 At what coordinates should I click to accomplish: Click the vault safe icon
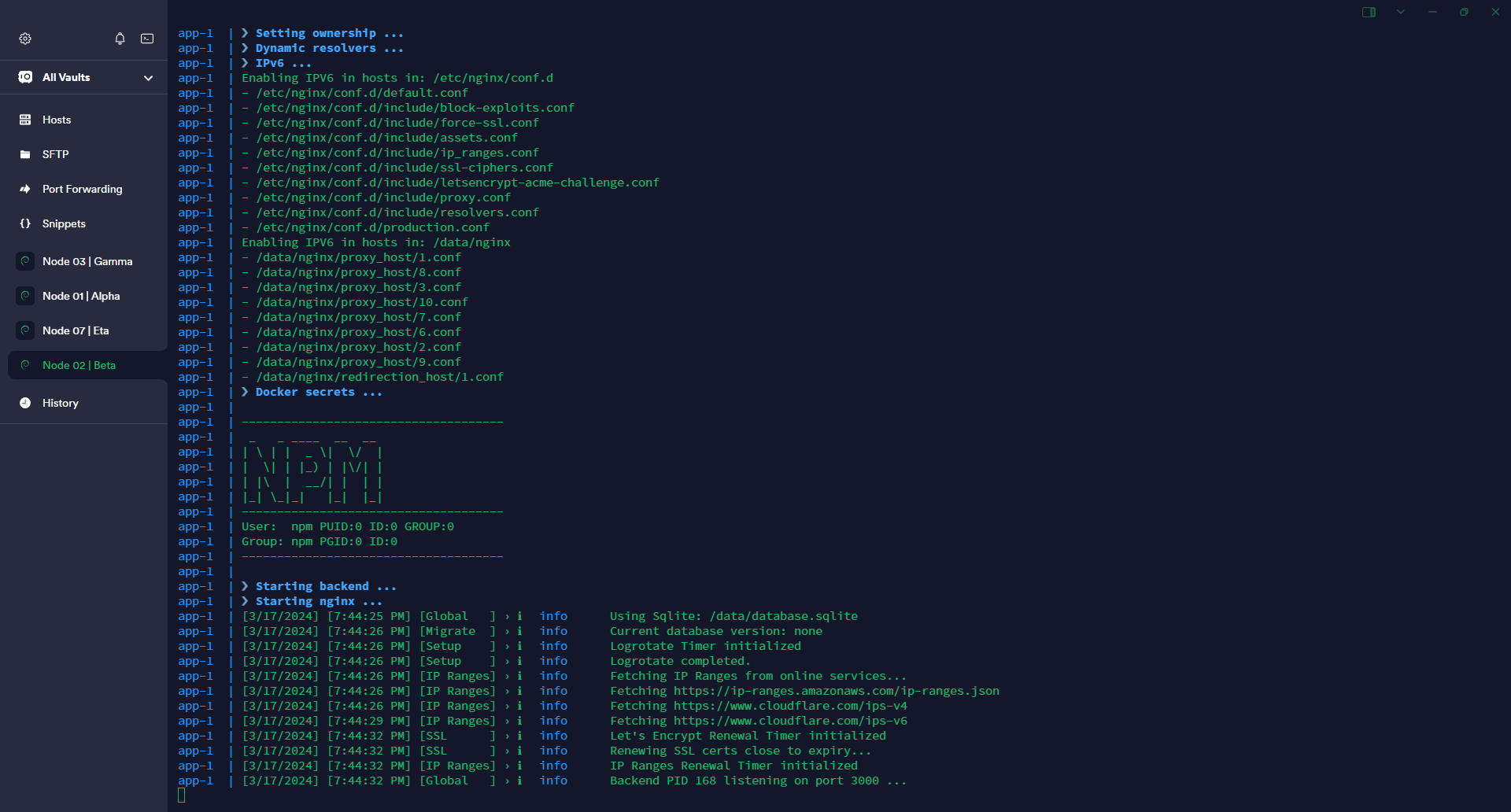[25, 77]
